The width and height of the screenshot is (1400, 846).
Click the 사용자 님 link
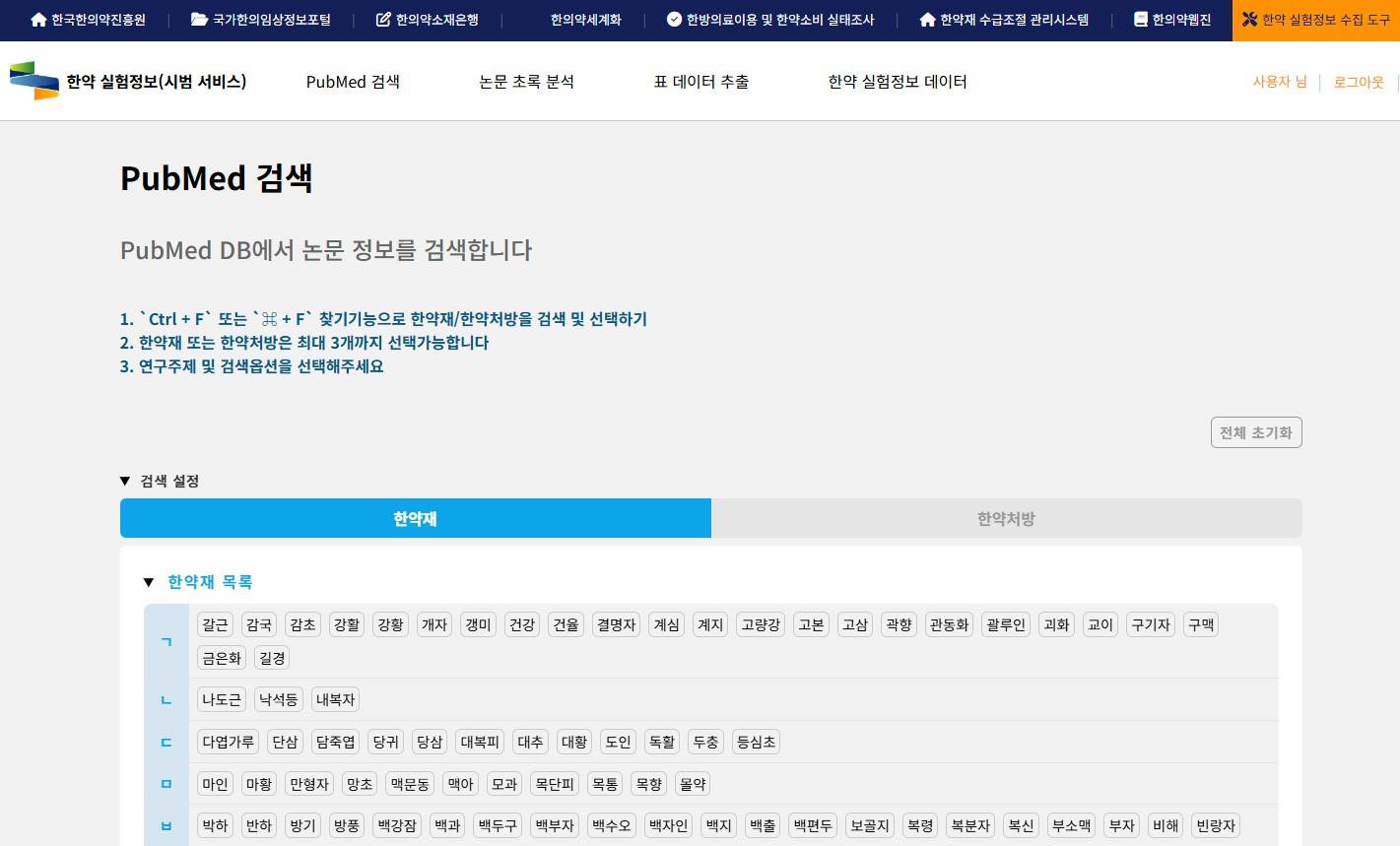(1280, 82)
